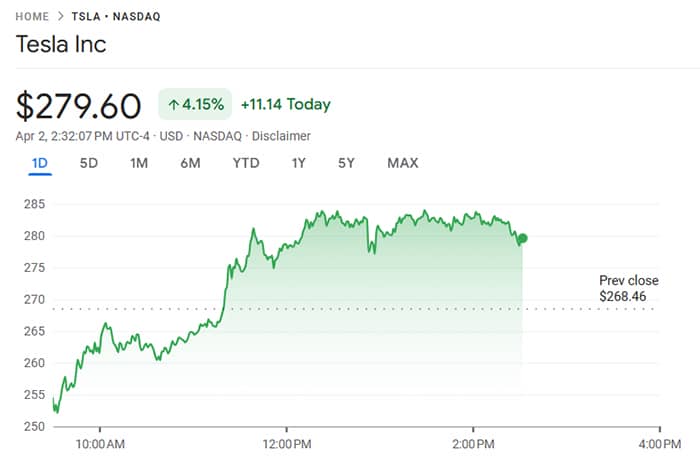Click the 12:00 PM time axis label
700x466 pixels.
point(285,443)
